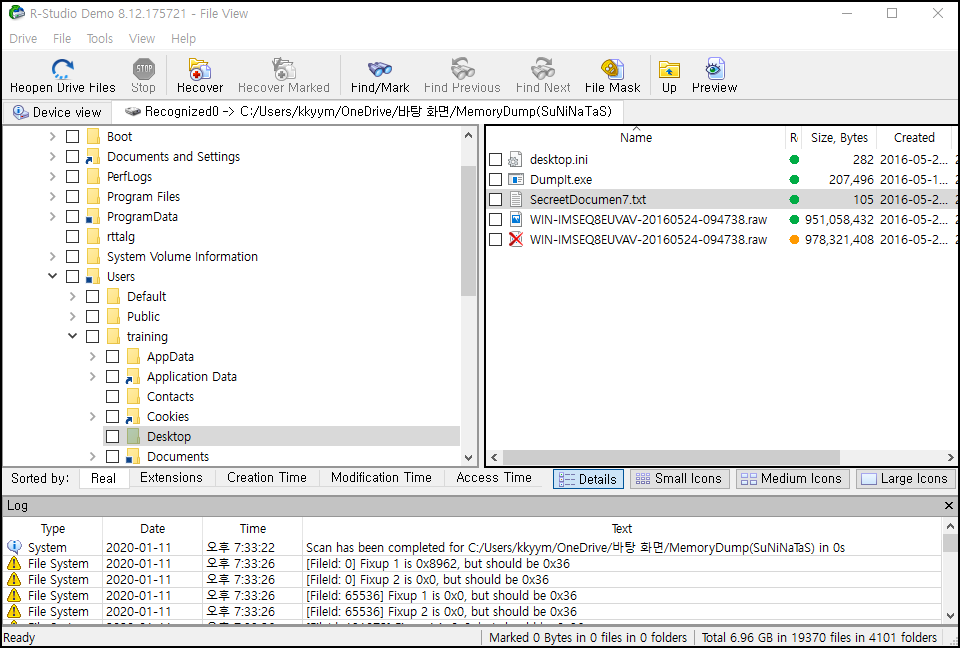Expand the Boot folder
Viewport: 960px width, 648px height.
[x=53, y=137]
